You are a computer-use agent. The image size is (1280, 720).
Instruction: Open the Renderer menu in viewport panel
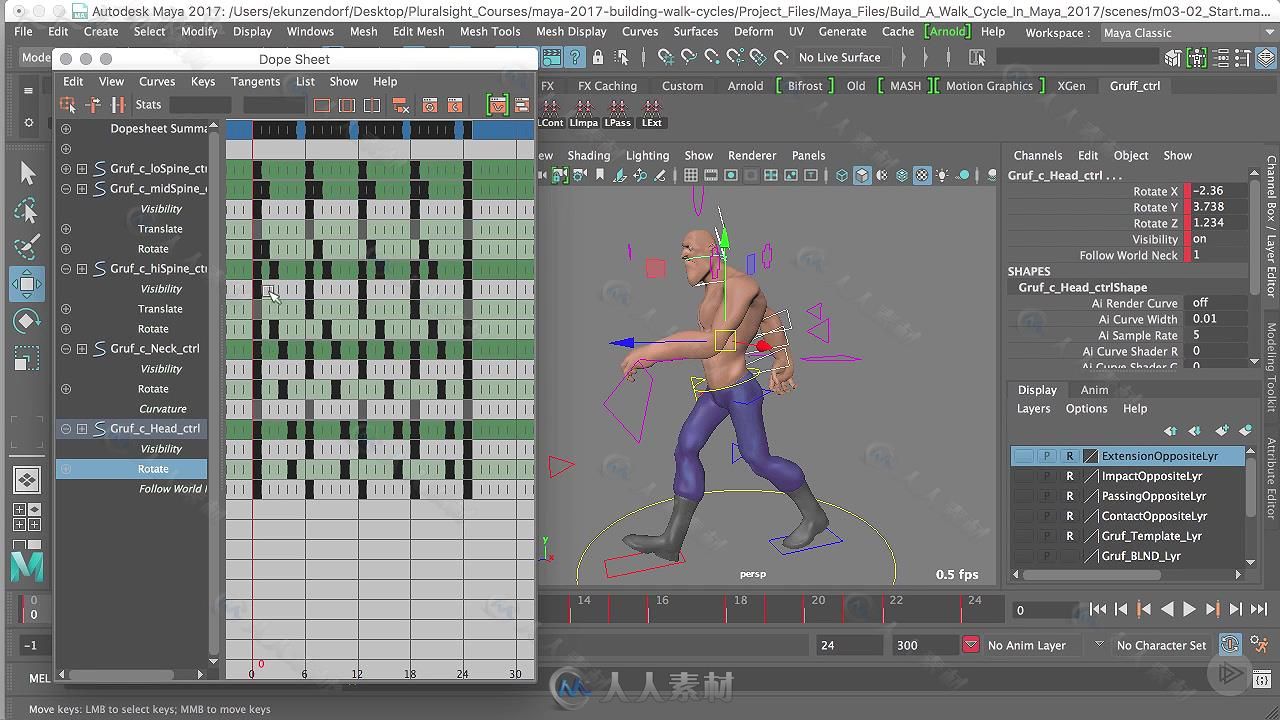pos(752,156)
